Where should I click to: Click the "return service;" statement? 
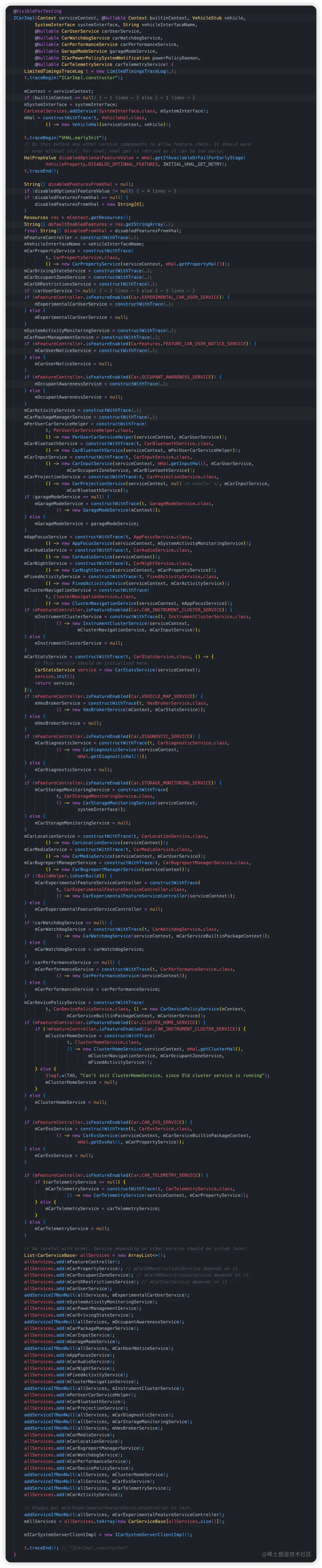pyautogui.click(x=55, y=683)
